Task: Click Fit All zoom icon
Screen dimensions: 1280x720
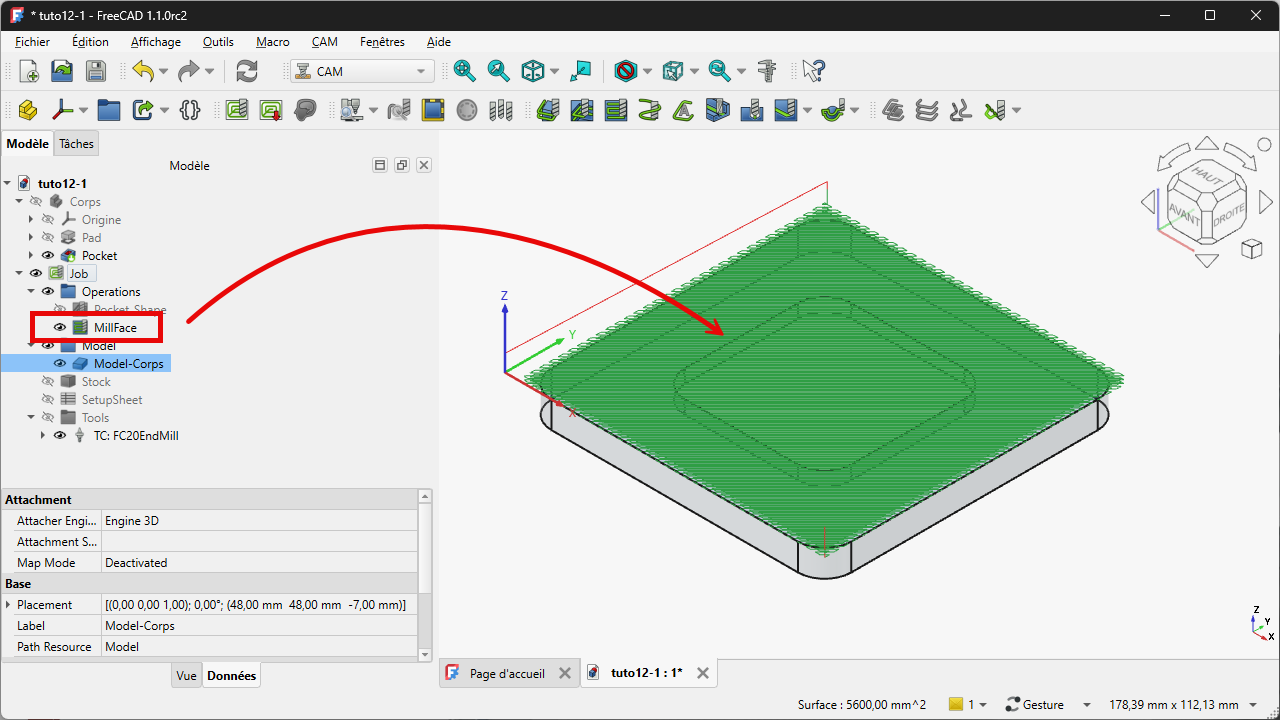Action: pyautogui.click(x=464, y=71)
